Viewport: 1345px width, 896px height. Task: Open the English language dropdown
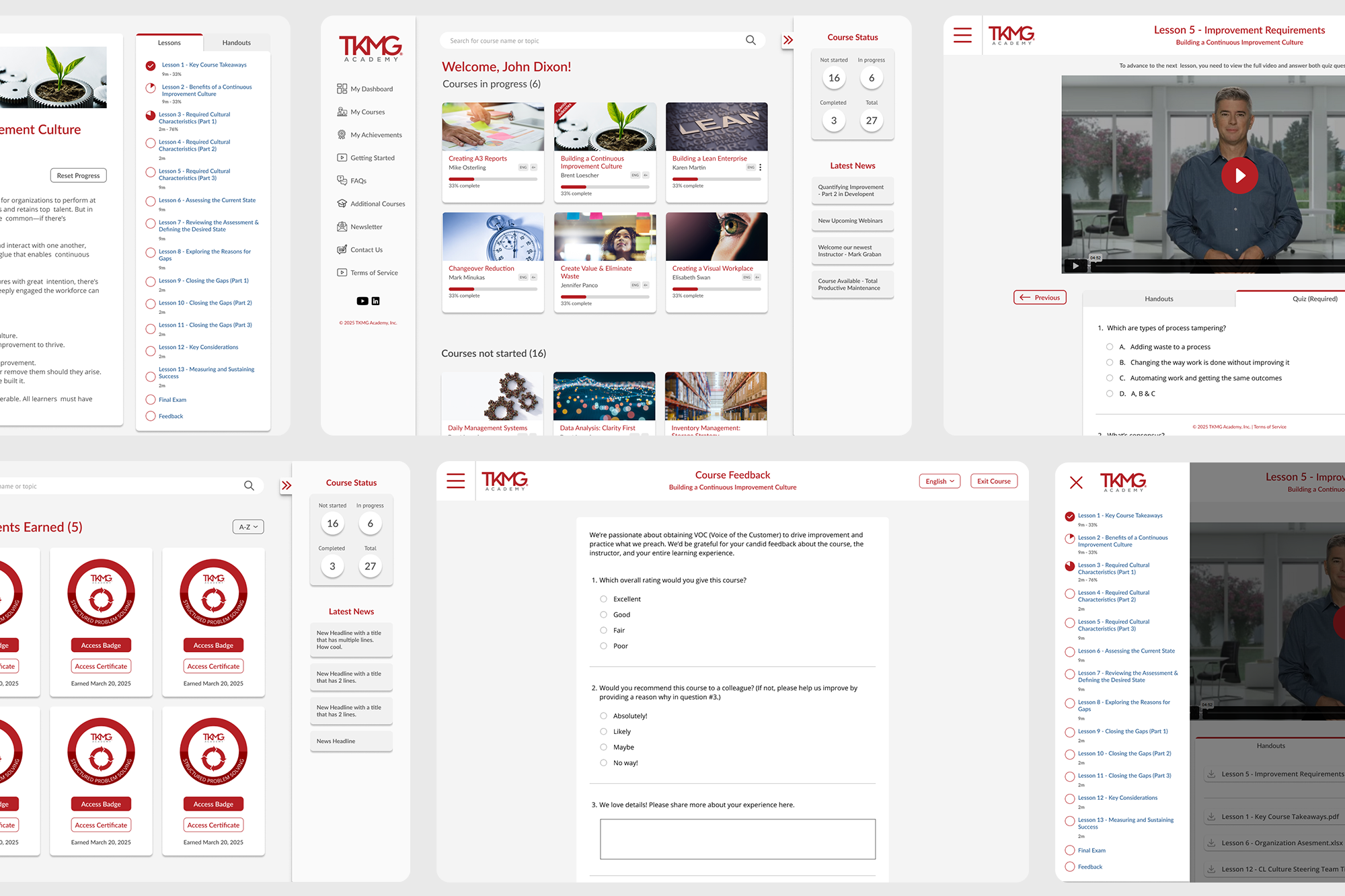(x=939, y=481)
